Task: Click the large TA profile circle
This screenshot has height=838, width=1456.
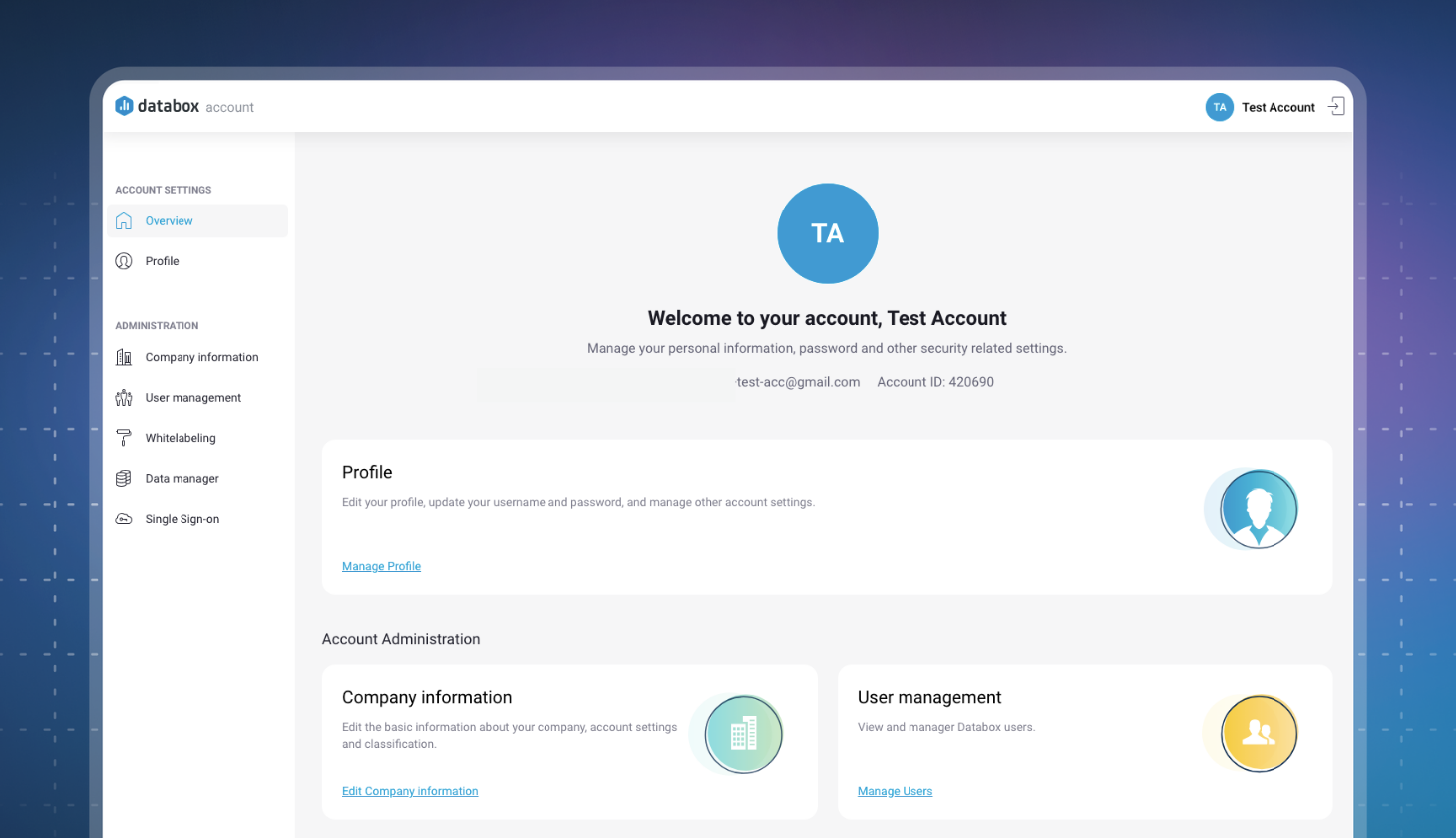Action: [827, 232]
